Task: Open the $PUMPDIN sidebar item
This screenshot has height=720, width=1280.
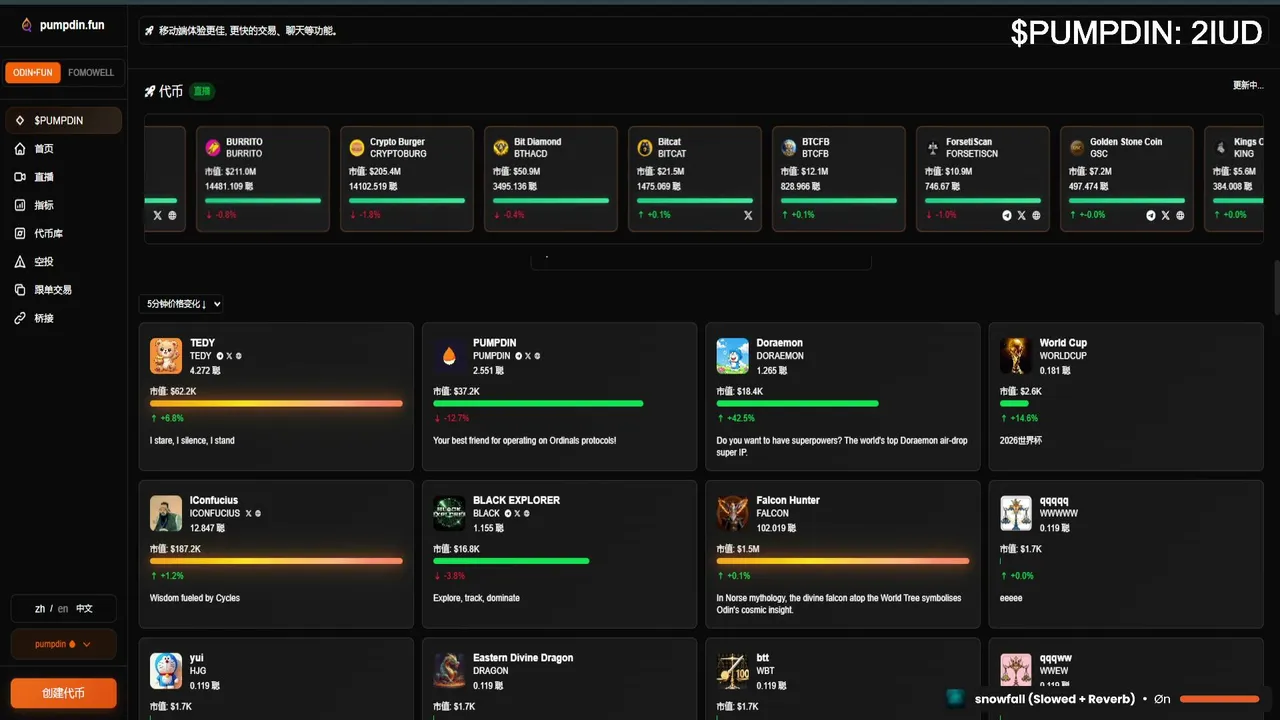Action: [x=63, y=120]
